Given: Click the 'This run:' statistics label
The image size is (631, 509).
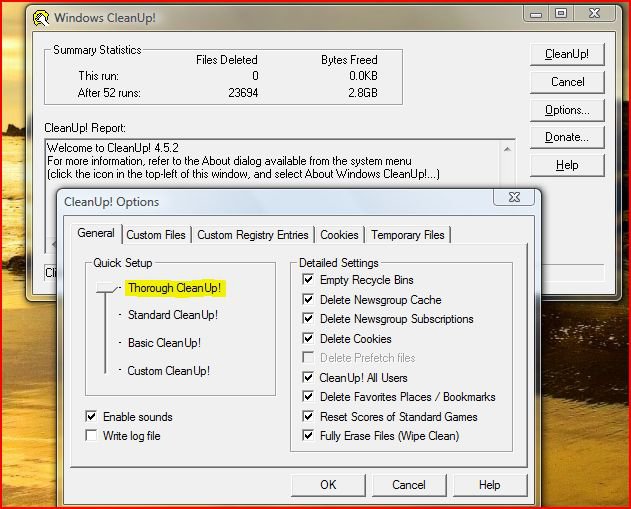Looking at the screenshot, I should pos(99,76).
